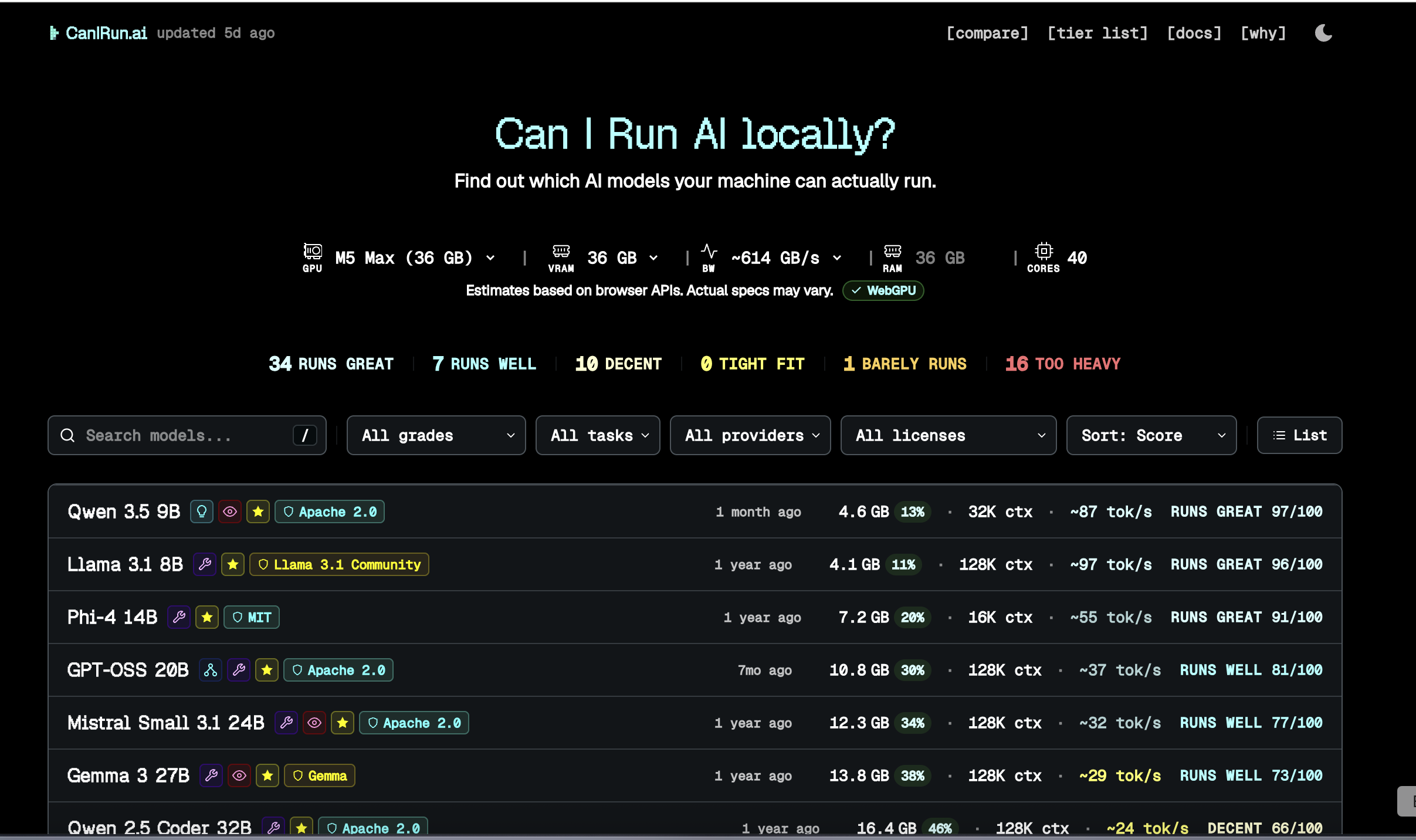1416x840 pixels.
Task: Click the wrench tool icon on Phi-4 14B
Action: [179, 617]
